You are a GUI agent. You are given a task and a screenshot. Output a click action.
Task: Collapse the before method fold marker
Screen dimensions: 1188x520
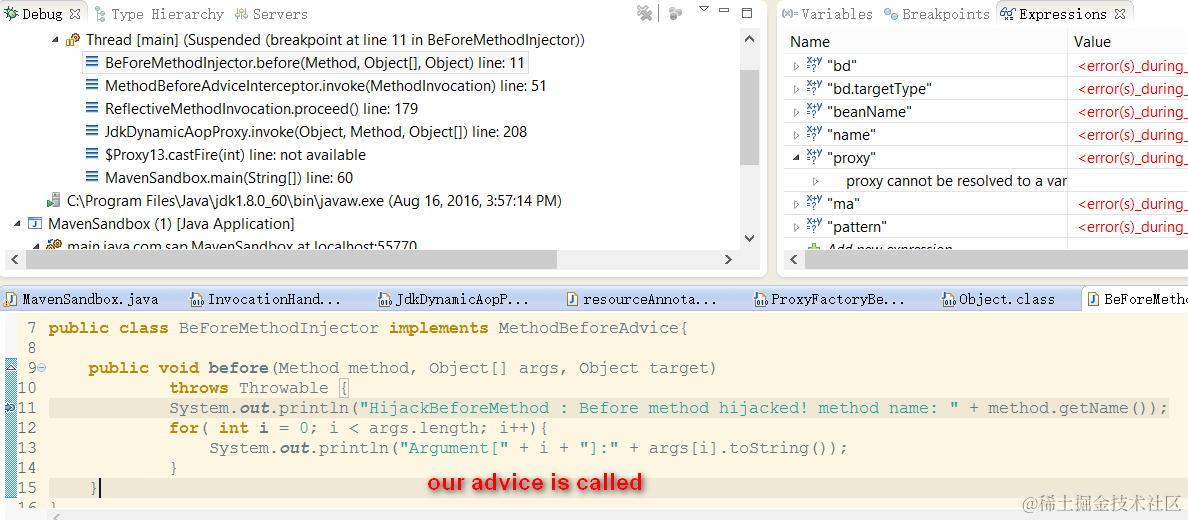click(x=42, y=368)
